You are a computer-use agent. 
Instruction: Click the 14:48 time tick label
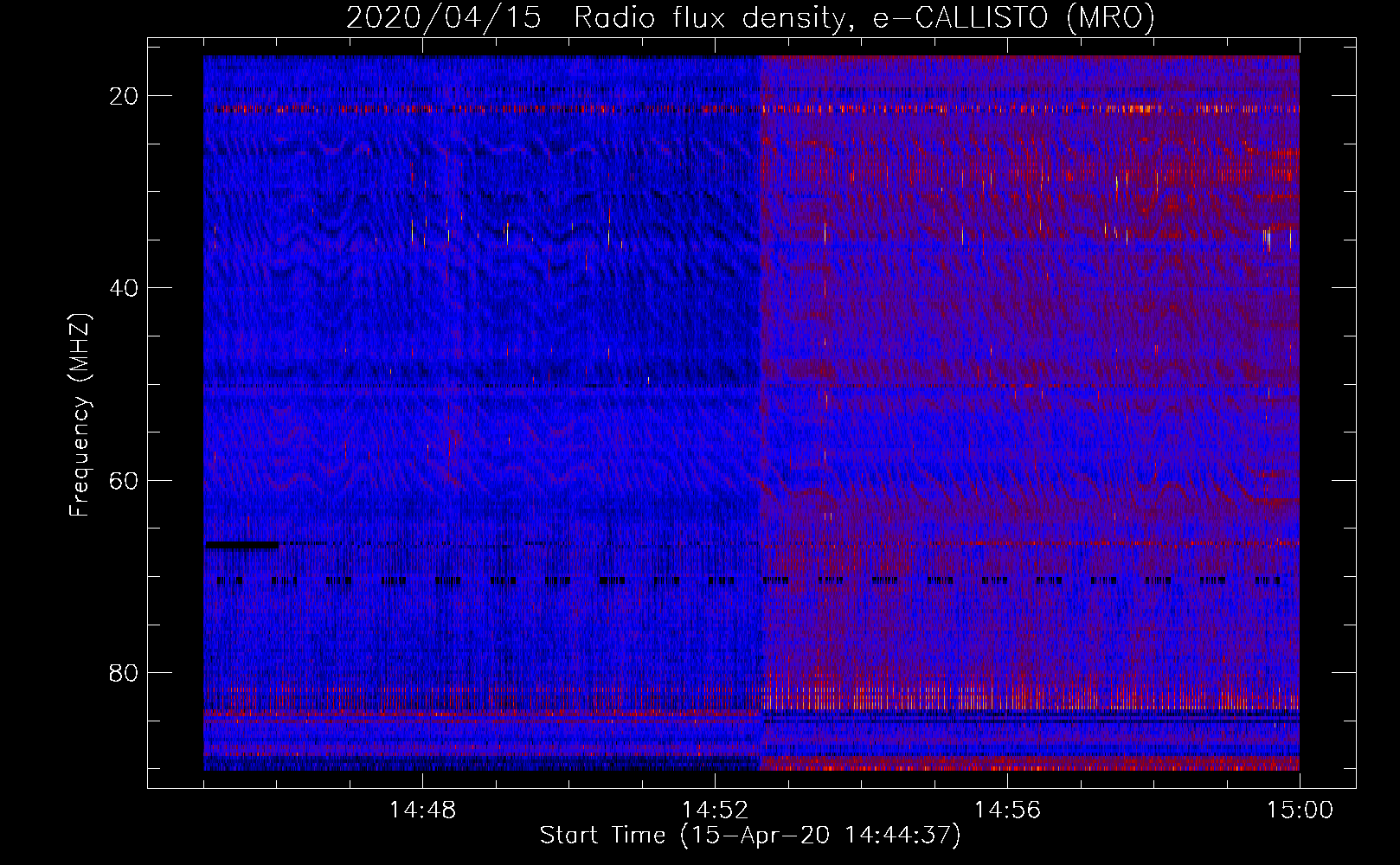tap(422, 810)
